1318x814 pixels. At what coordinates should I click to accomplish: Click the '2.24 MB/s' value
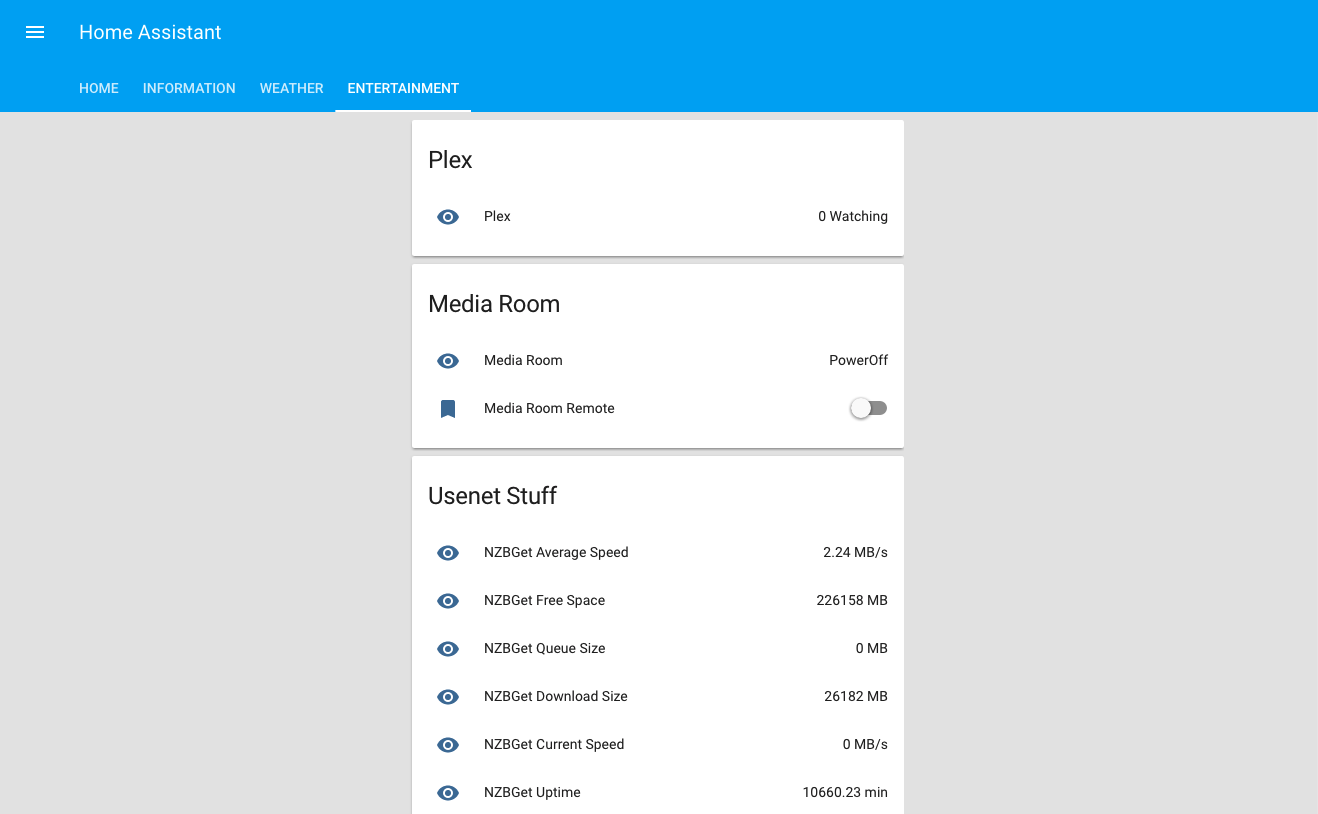coord(855,552)
